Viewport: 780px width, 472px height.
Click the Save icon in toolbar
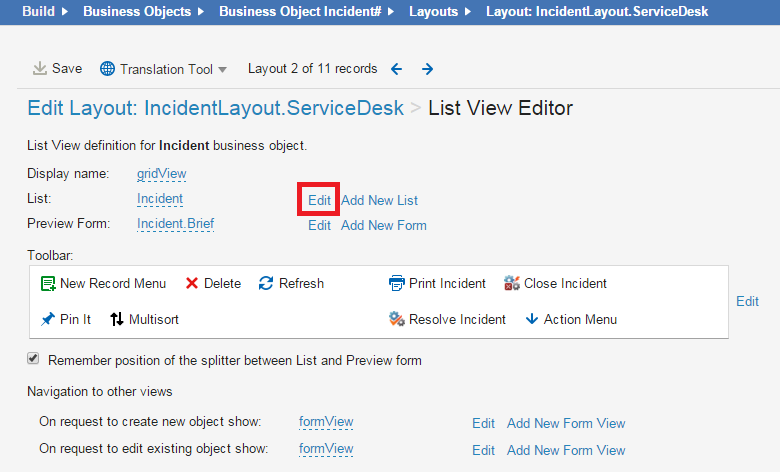tap(40, 69)
